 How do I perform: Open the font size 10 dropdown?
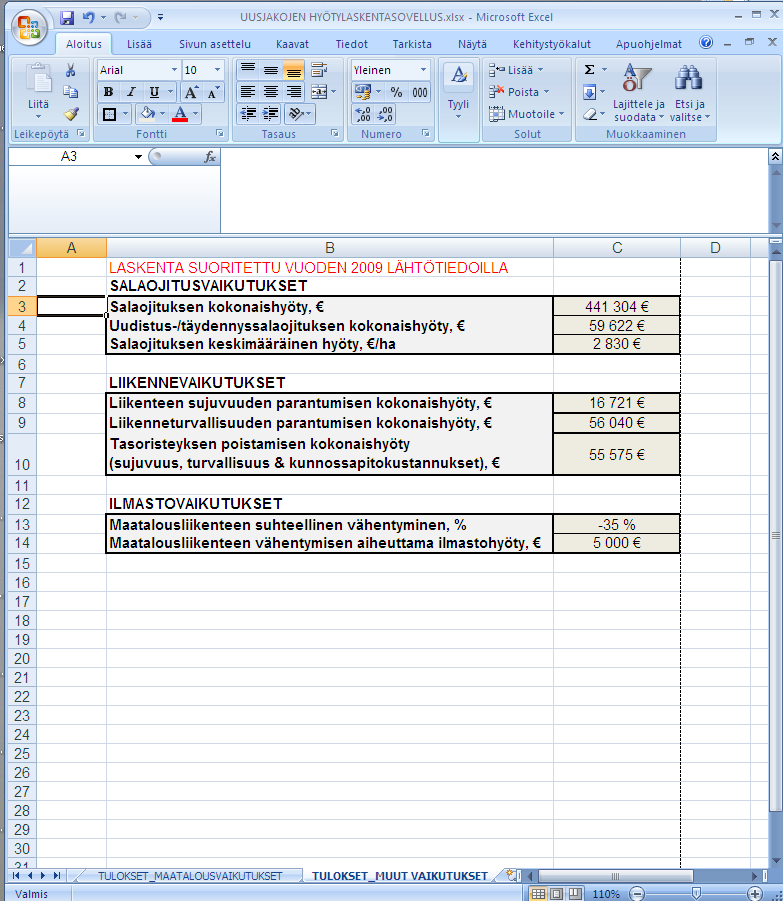click(x=217, y=70)
